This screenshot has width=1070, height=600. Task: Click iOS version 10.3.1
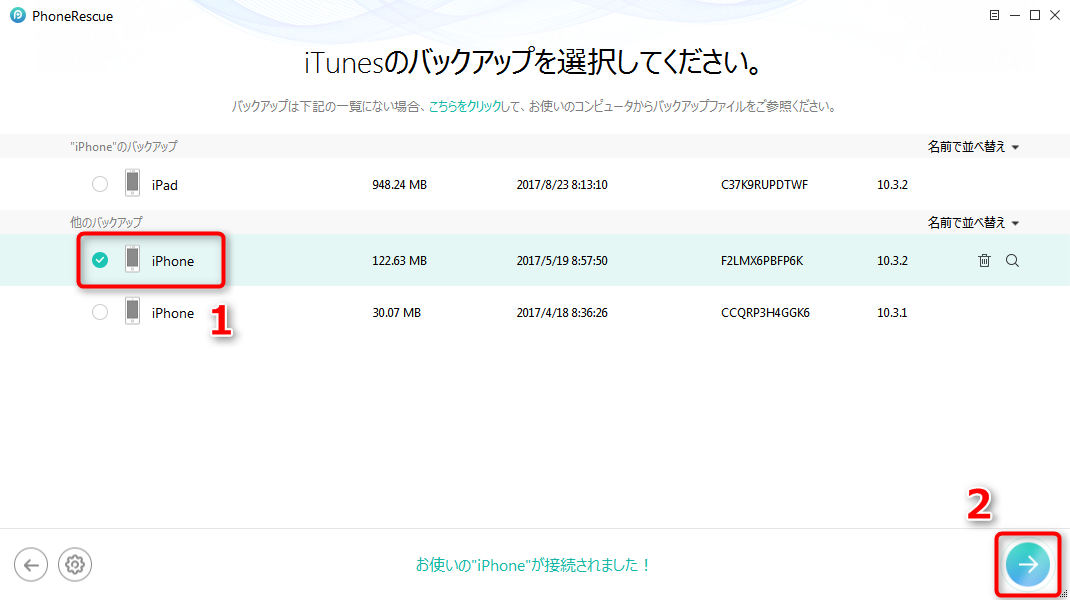[x=892, y=313]
